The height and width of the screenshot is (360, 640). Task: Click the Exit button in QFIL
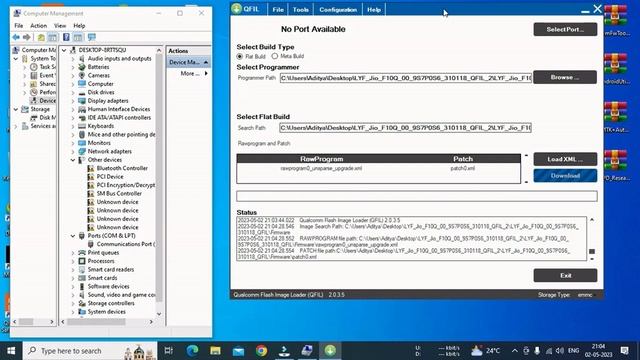565,276
